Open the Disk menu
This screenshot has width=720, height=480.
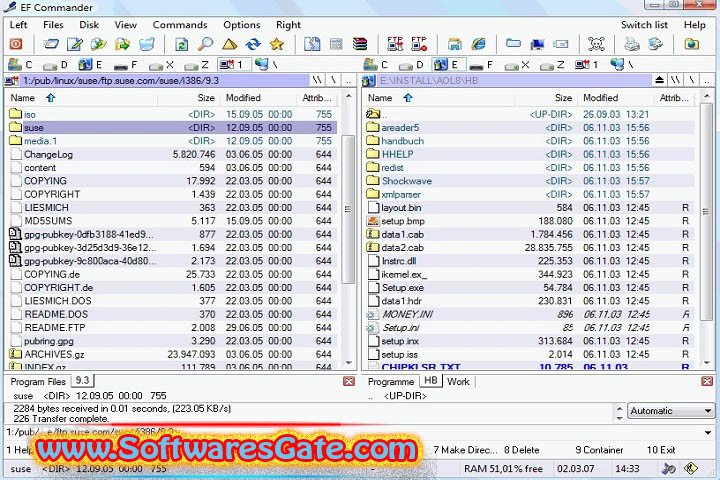(89, 25)
